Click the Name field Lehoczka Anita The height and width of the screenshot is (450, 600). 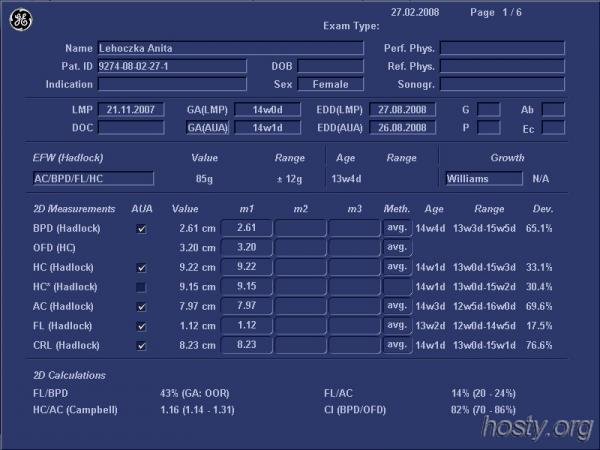pyautogui.click(x=231, y=48)
